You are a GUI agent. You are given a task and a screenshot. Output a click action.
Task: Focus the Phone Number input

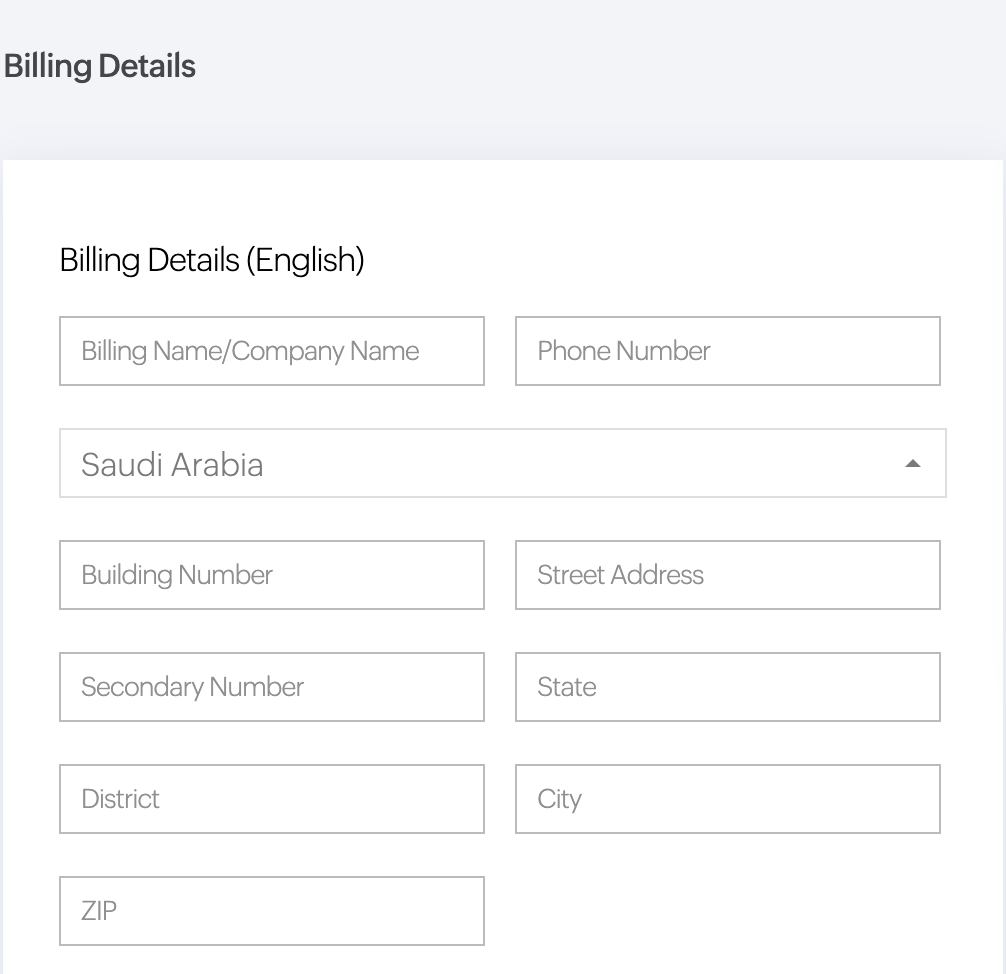(x=727, y=351)
